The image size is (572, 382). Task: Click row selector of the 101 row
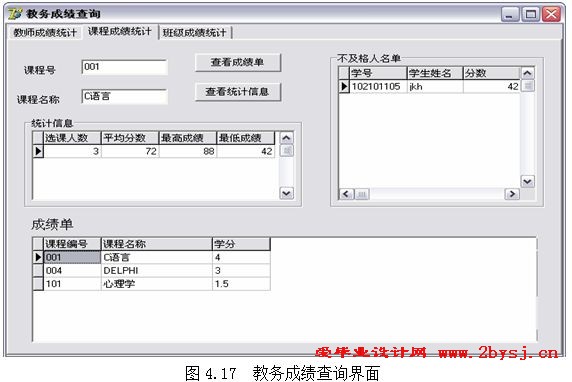click(38, 283)
